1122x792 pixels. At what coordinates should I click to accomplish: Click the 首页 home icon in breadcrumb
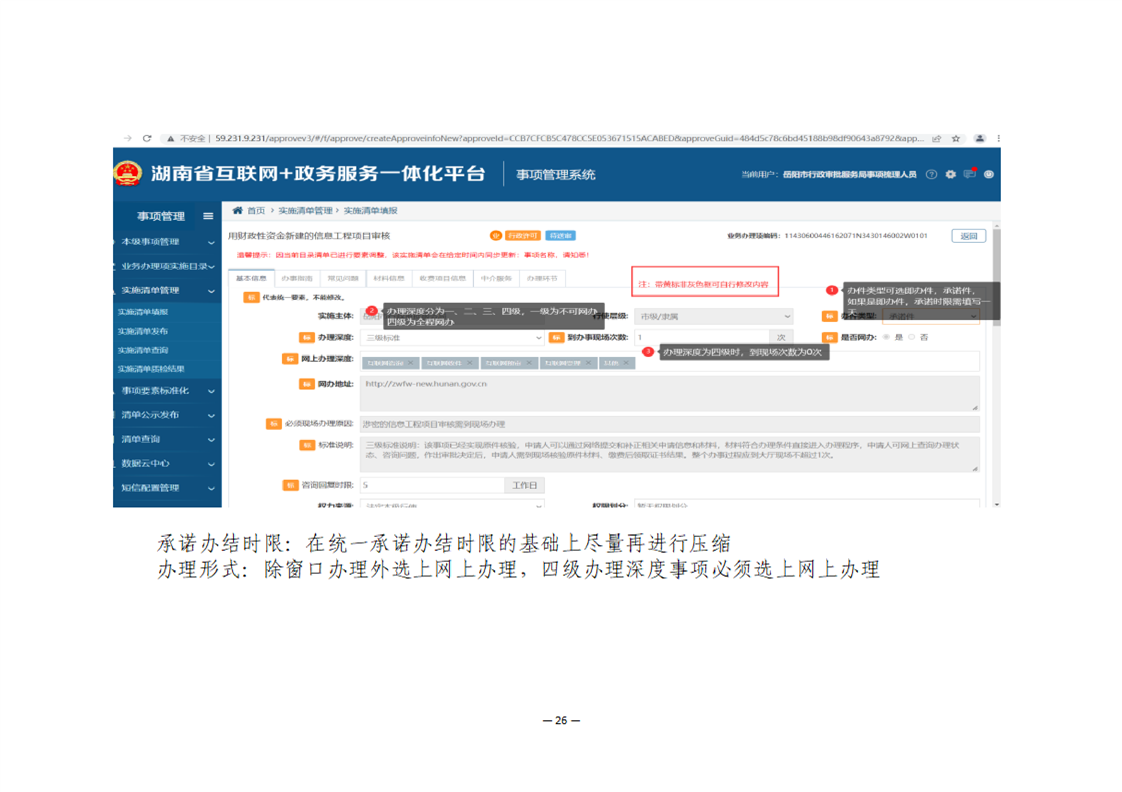pos(238,211)
